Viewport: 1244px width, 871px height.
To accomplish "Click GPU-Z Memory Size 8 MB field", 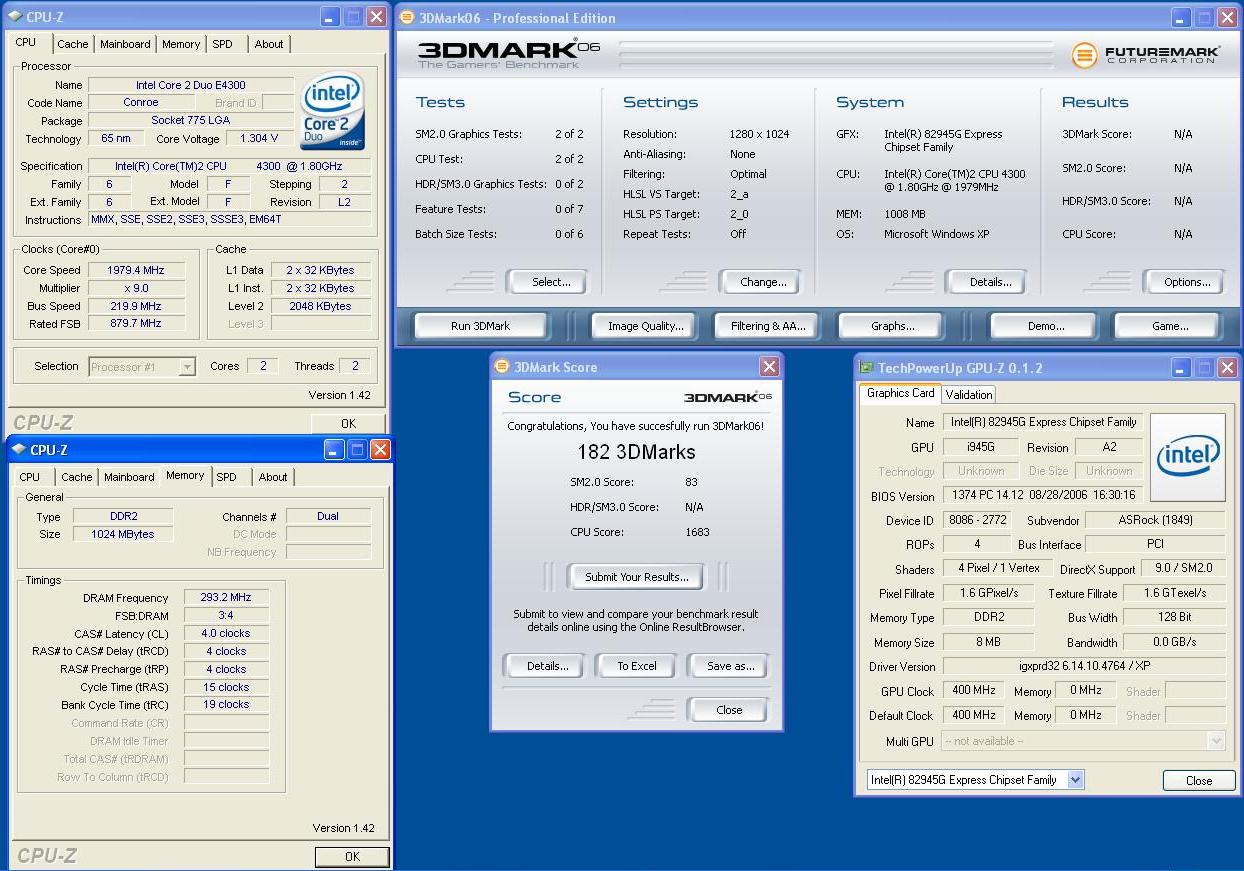I will [x=988, y=642].
